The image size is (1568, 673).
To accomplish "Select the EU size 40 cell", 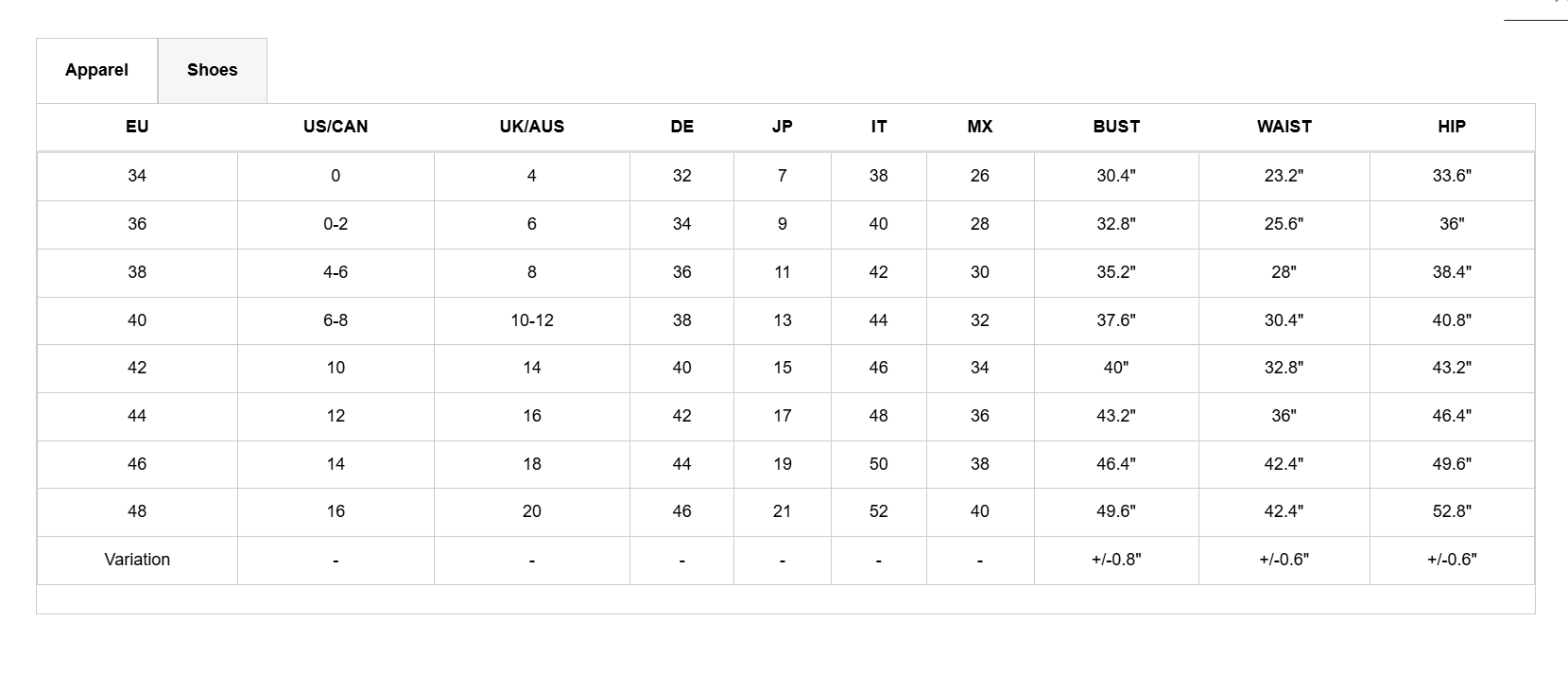I will tap(137, 320).
